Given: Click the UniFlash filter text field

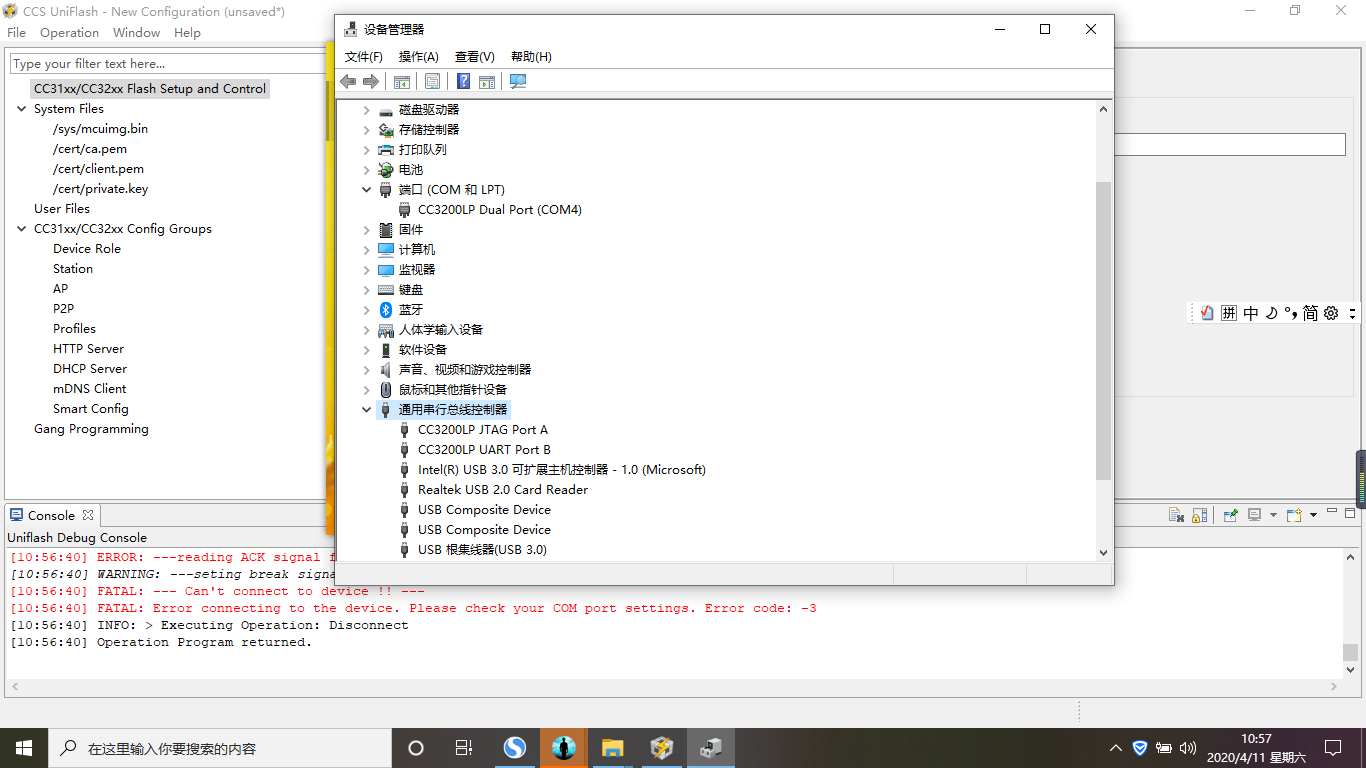Looking at the screenshot, I should (x=168, y=64).
